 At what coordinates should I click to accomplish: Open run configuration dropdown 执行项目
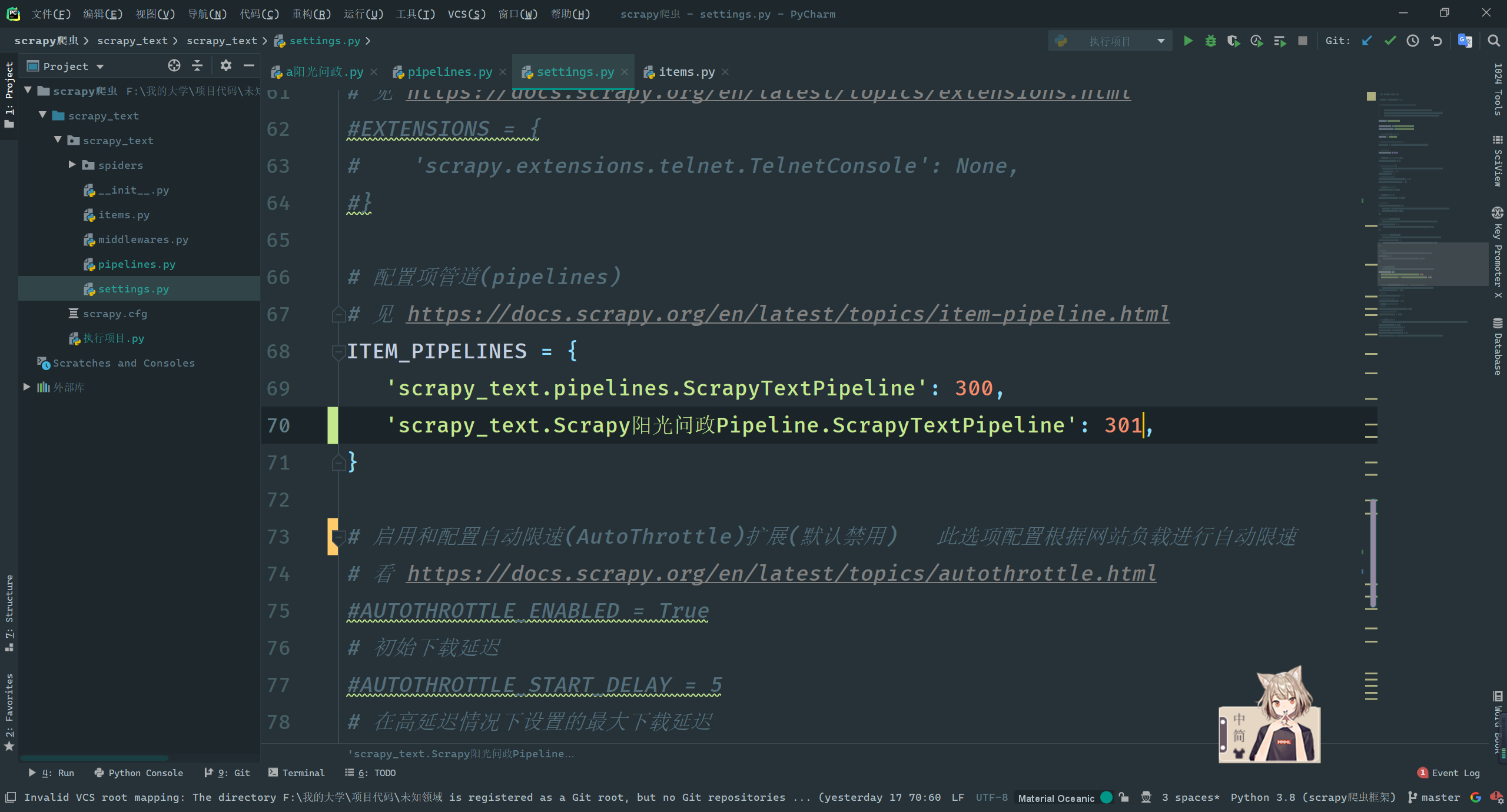tap(1110, 41)
